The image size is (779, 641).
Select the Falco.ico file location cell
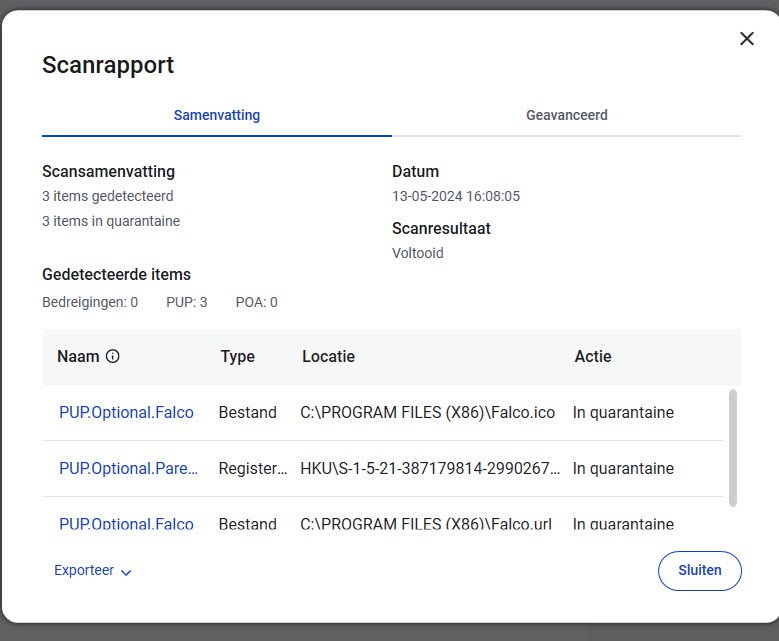tap(427, 412)
